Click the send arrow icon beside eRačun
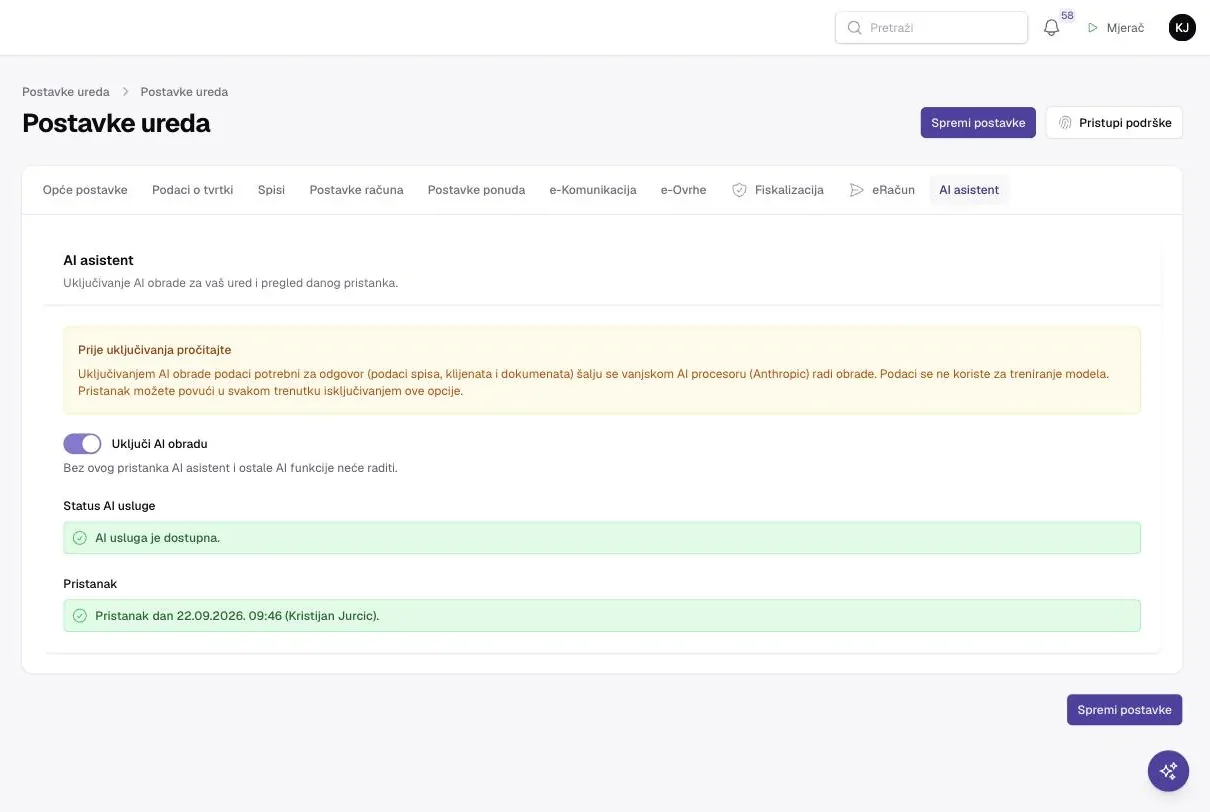Screen dimensions: 1210x812 pos(856,190)
